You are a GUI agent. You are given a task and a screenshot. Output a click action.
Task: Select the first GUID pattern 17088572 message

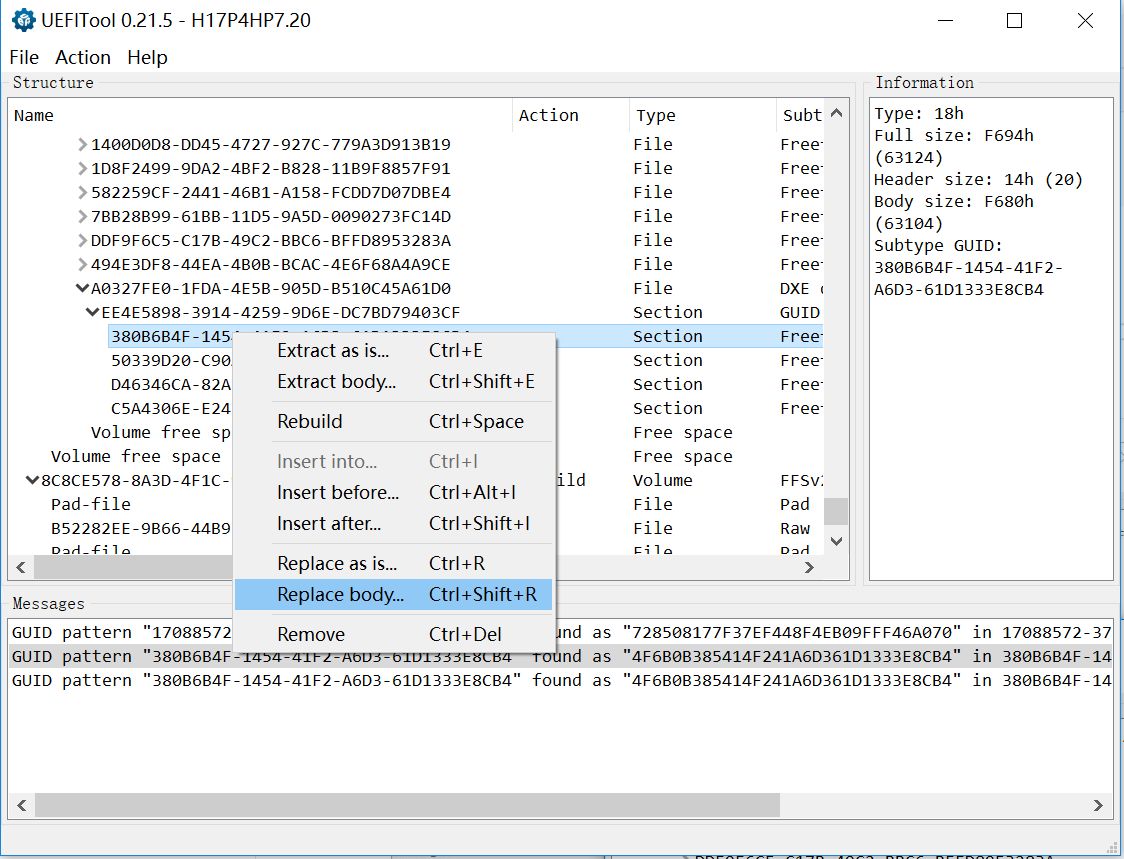pyautogui.click(x=561, y=632)
